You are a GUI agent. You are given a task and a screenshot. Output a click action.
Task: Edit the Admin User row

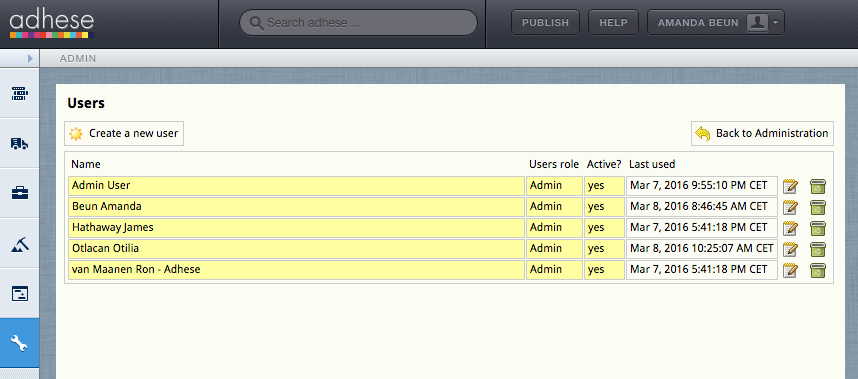pyautogui.click(x=790, y=186)
